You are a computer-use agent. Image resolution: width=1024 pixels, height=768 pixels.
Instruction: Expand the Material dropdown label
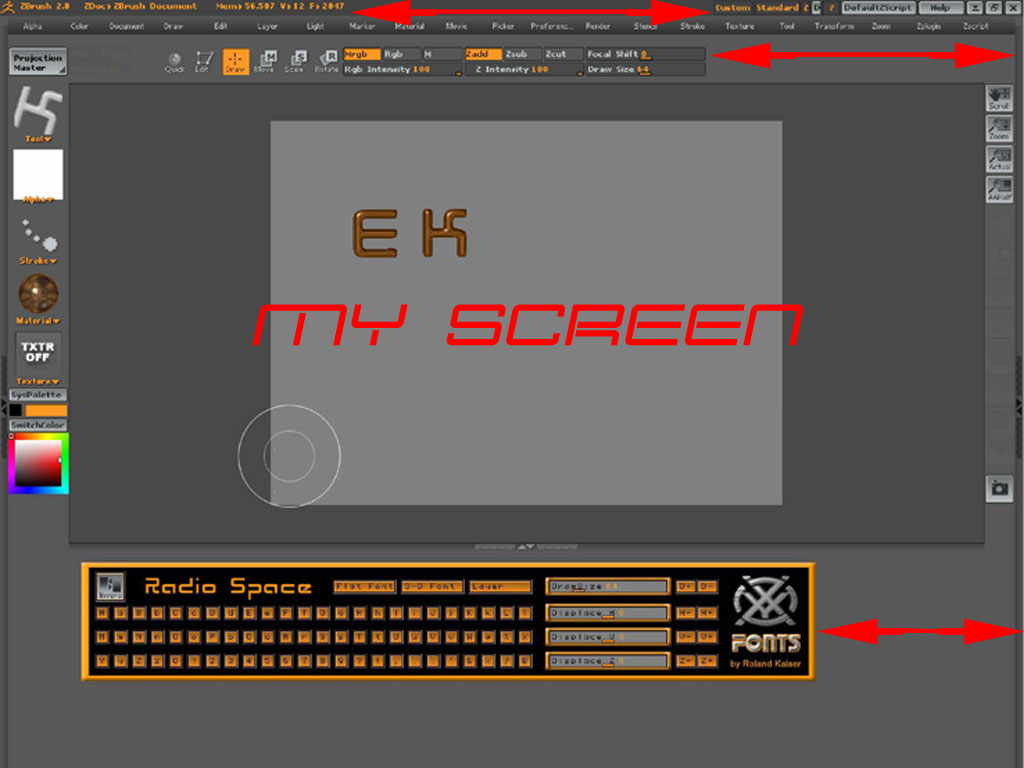[x=38, y=321]
